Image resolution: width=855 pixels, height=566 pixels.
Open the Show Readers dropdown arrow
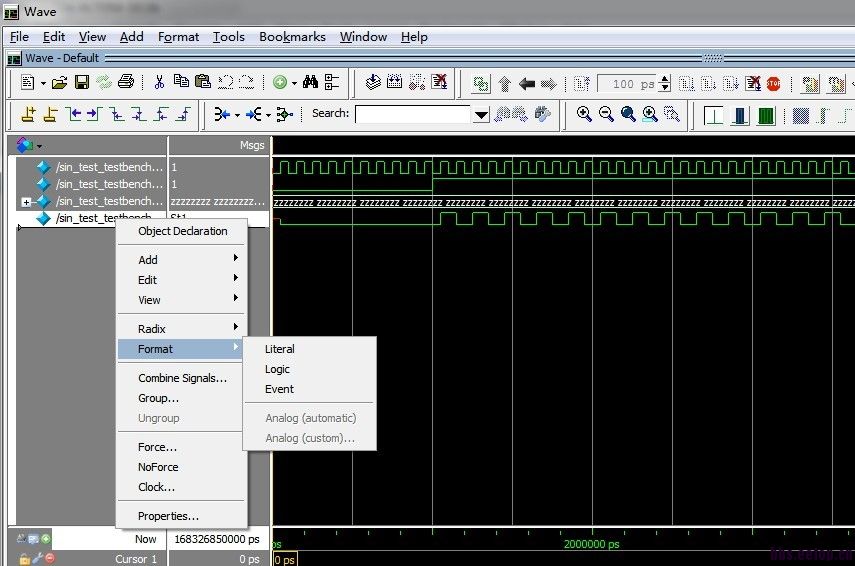pos(268,115)
